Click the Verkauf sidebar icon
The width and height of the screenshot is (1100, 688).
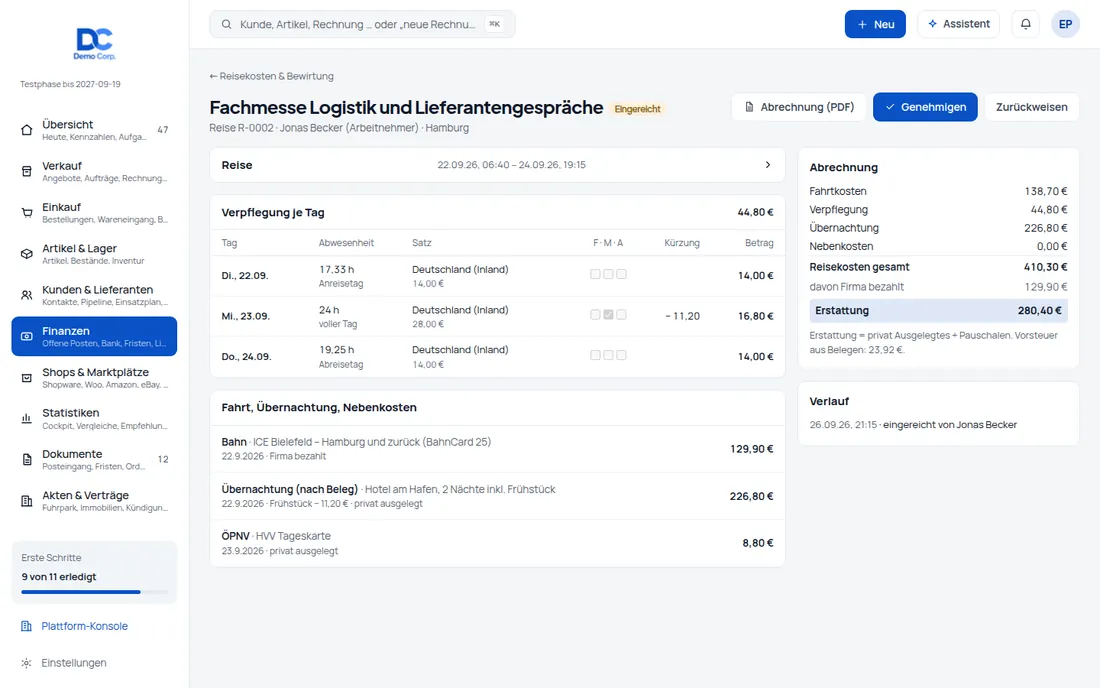27,171
